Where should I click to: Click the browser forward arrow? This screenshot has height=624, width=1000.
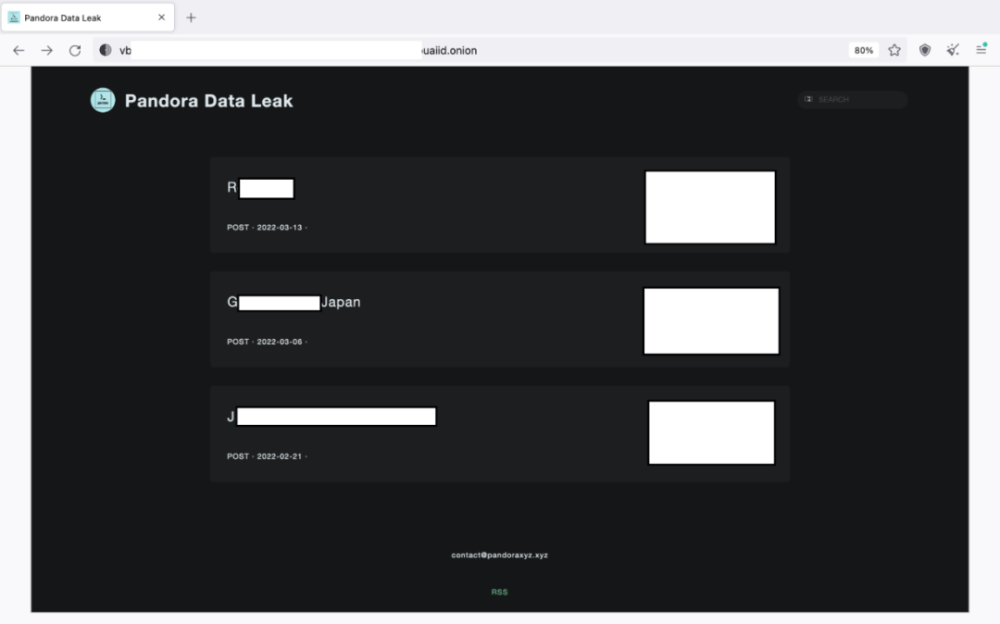click(x=47, y=50)
